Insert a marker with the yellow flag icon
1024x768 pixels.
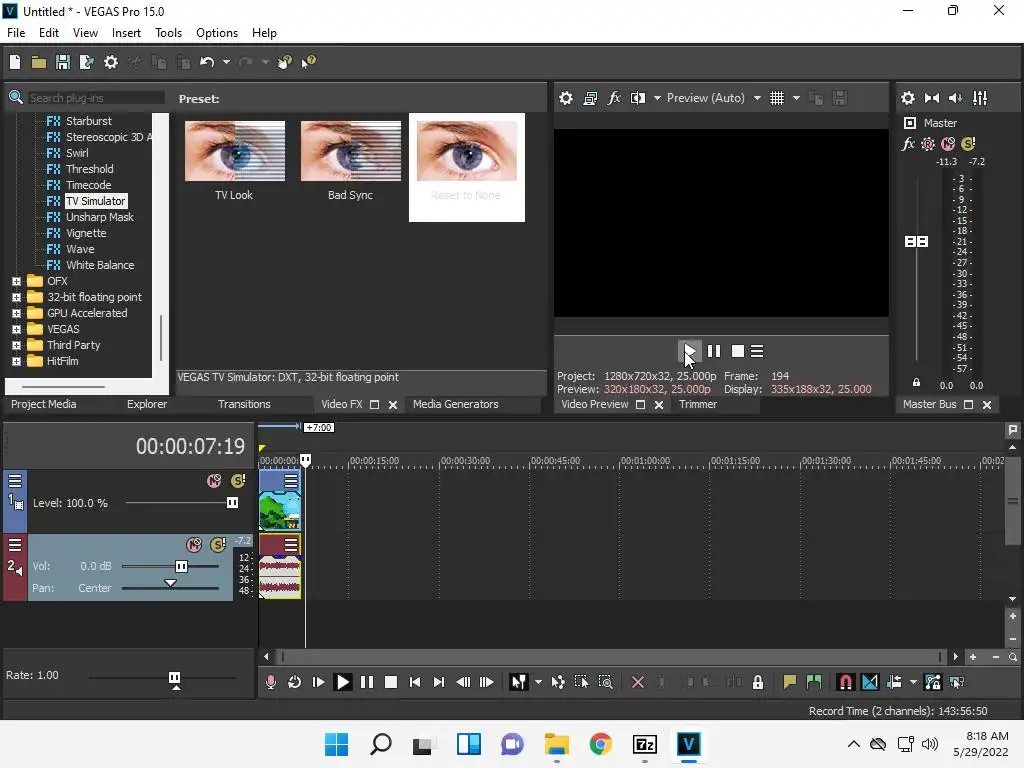[790, 682]
